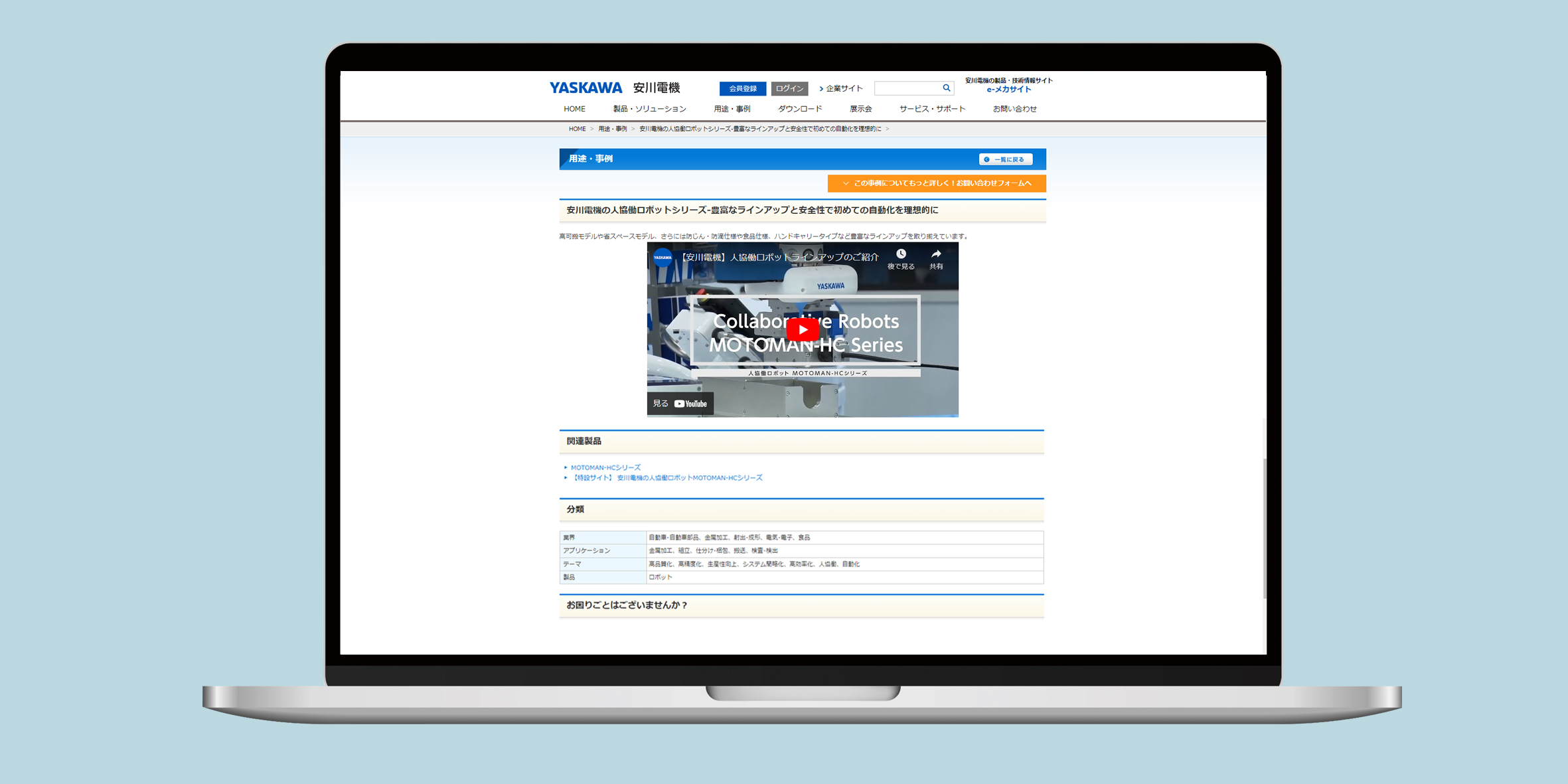Open 製品・ソリューション navigation menu

pyautogui.click(x=649, y=109)
